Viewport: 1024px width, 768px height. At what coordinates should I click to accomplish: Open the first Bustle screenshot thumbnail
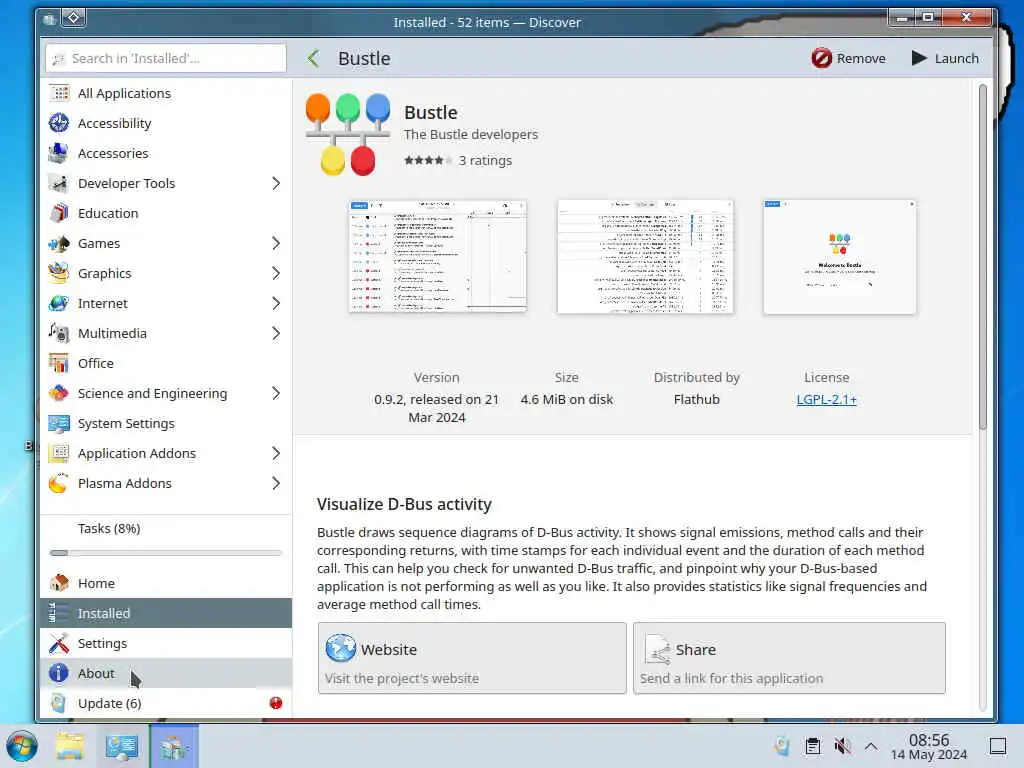[x=438, y=256]
